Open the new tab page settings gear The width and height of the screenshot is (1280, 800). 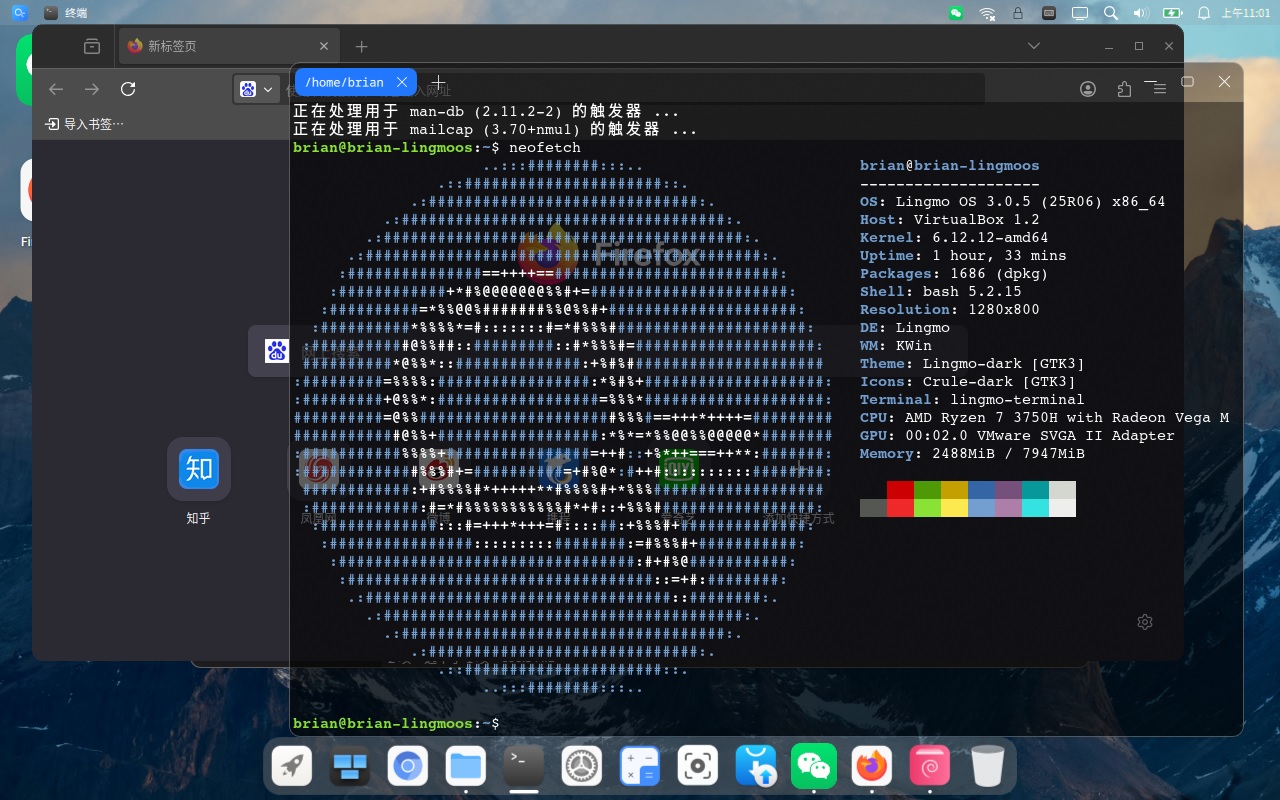coord(1145,622)
